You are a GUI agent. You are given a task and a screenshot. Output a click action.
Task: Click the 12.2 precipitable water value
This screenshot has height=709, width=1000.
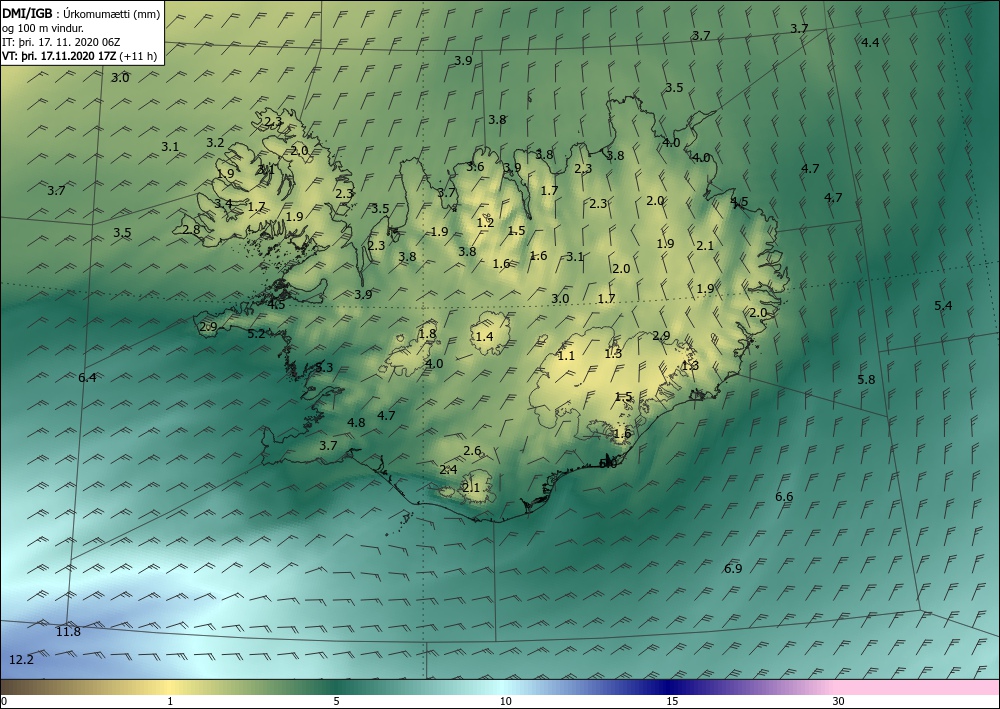(x=21, y=659)
